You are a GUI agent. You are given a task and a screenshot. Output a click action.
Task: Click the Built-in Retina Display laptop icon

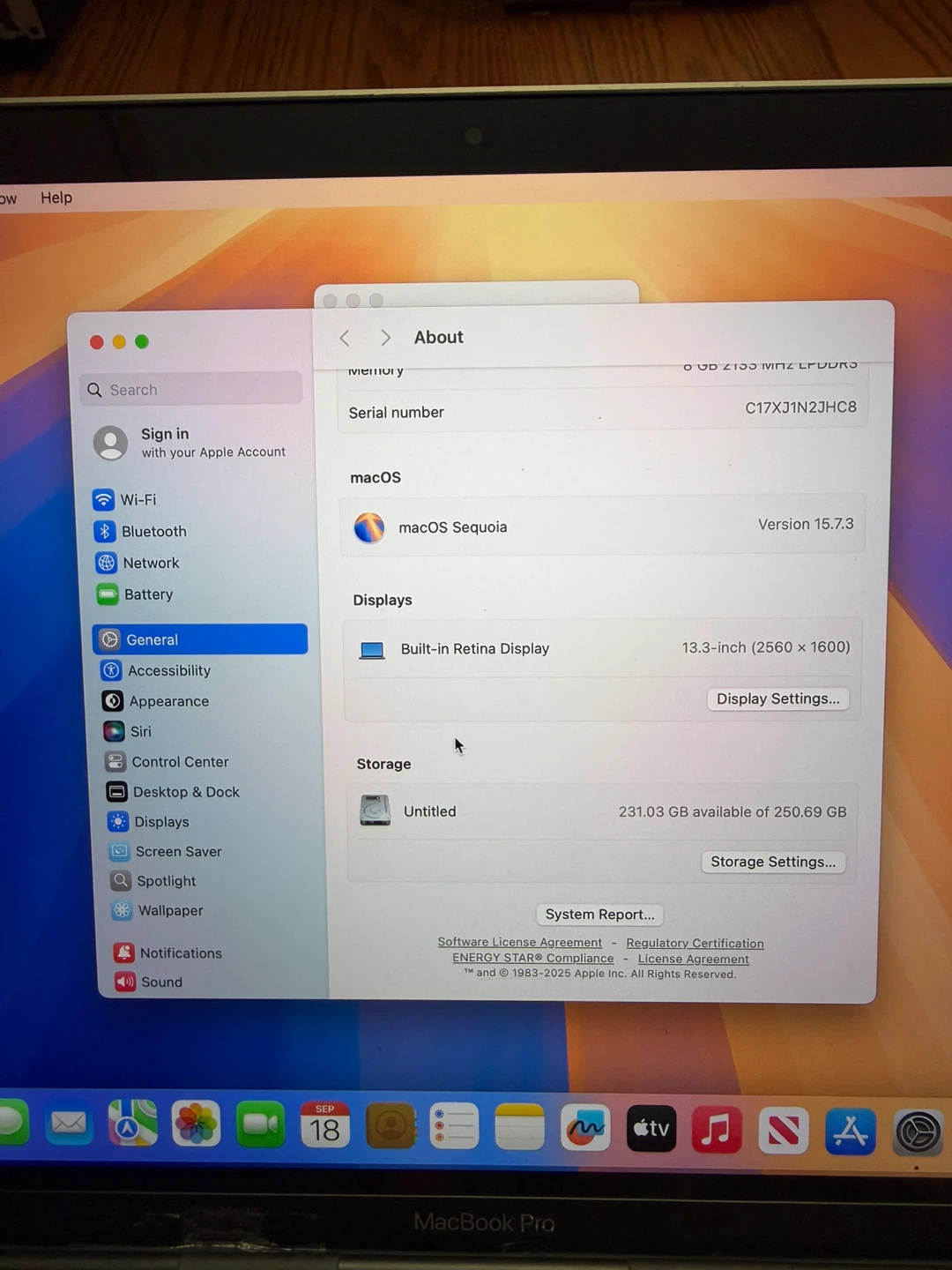(x=372, y=650)
